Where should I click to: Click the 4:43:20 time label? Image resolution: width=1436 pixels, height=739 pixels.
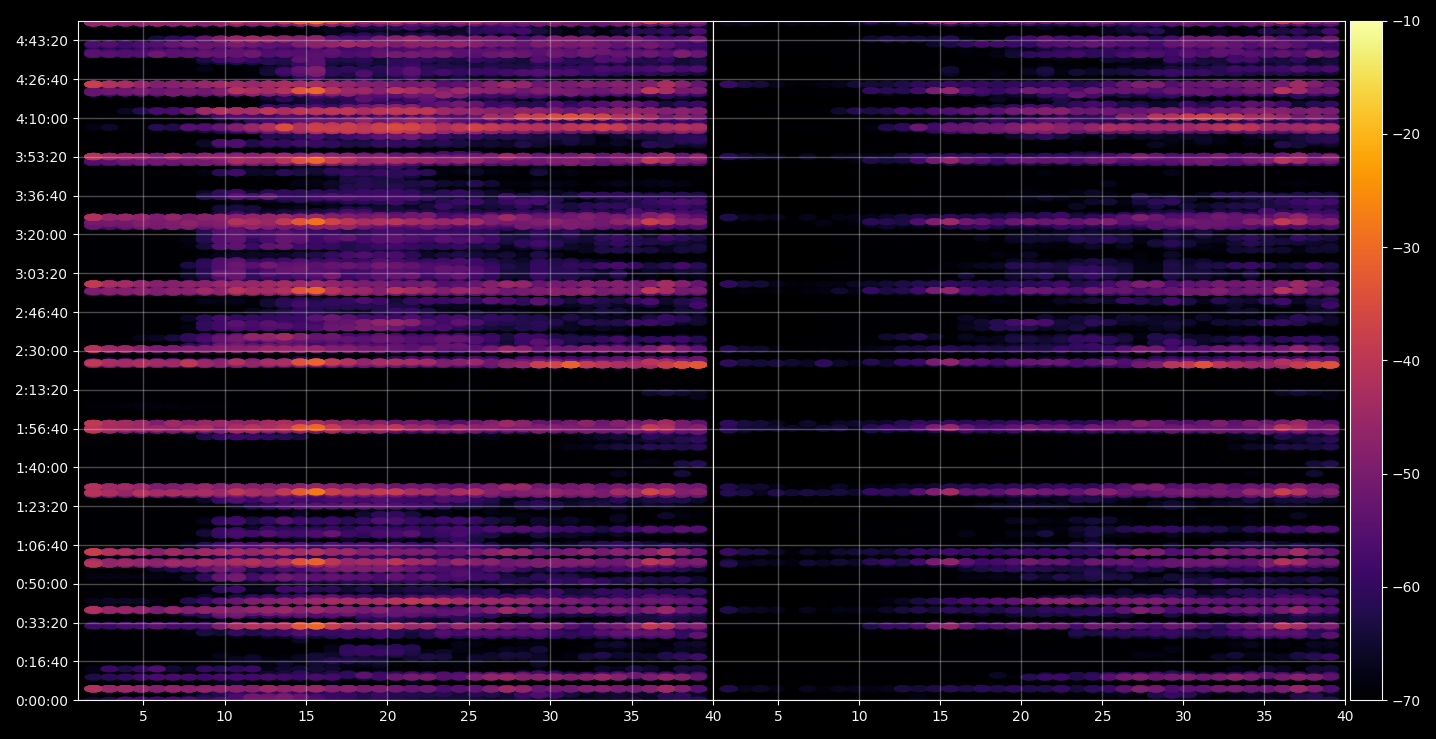[x=42, y=41]
